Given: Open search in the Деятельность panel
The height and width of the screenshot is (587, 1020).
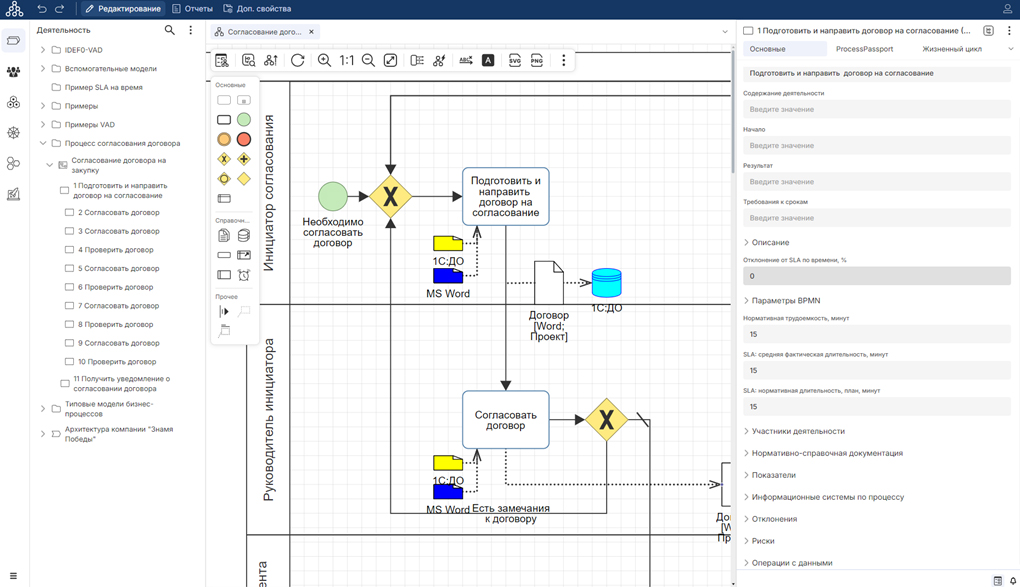Looking at the screenshot, I should [x=169, y=31].
